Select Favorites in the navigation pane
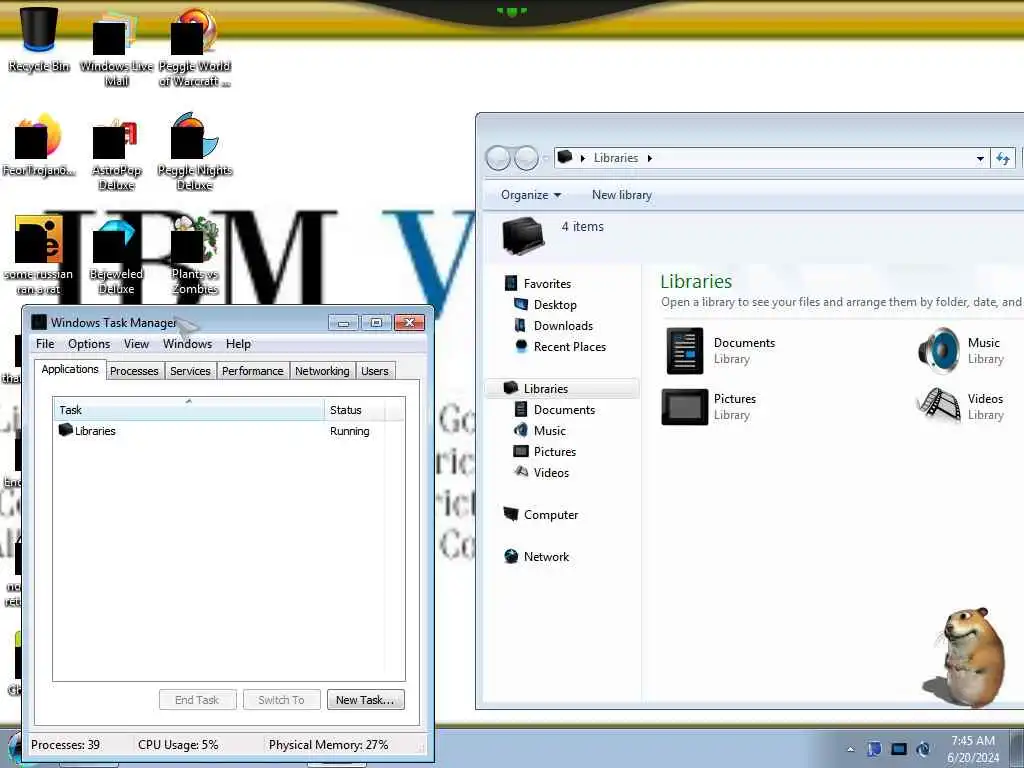 click(547, 283)
